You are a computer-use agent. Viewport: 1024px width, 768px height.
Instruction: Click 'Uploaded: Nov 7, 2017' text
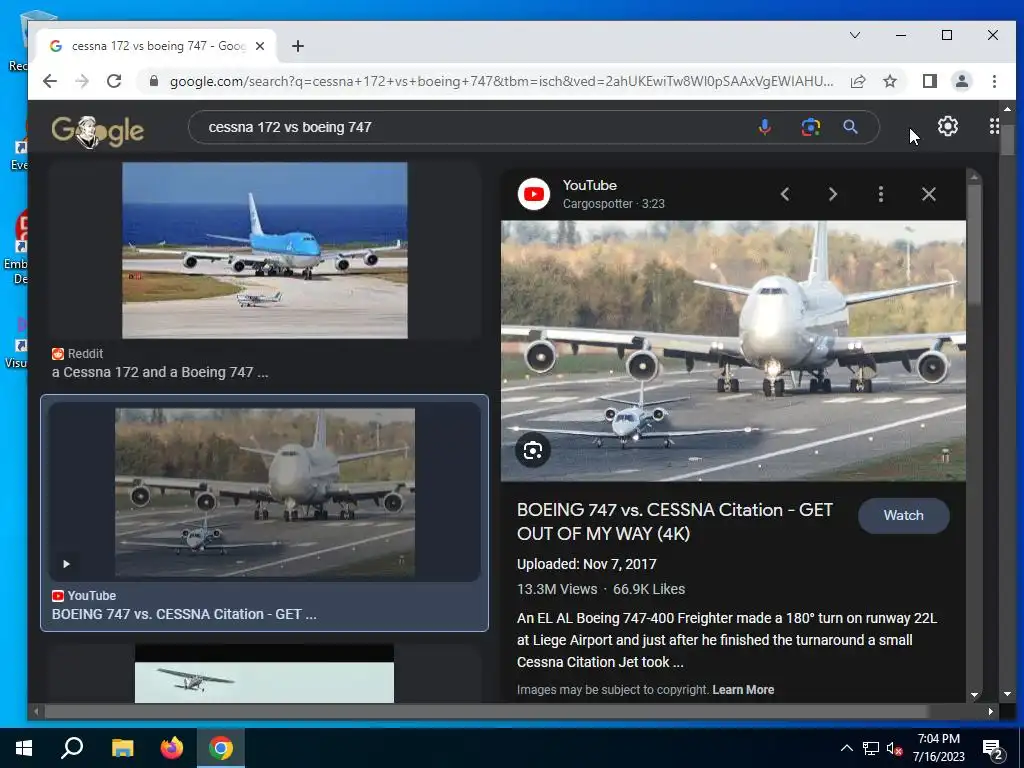pos(586,564)
